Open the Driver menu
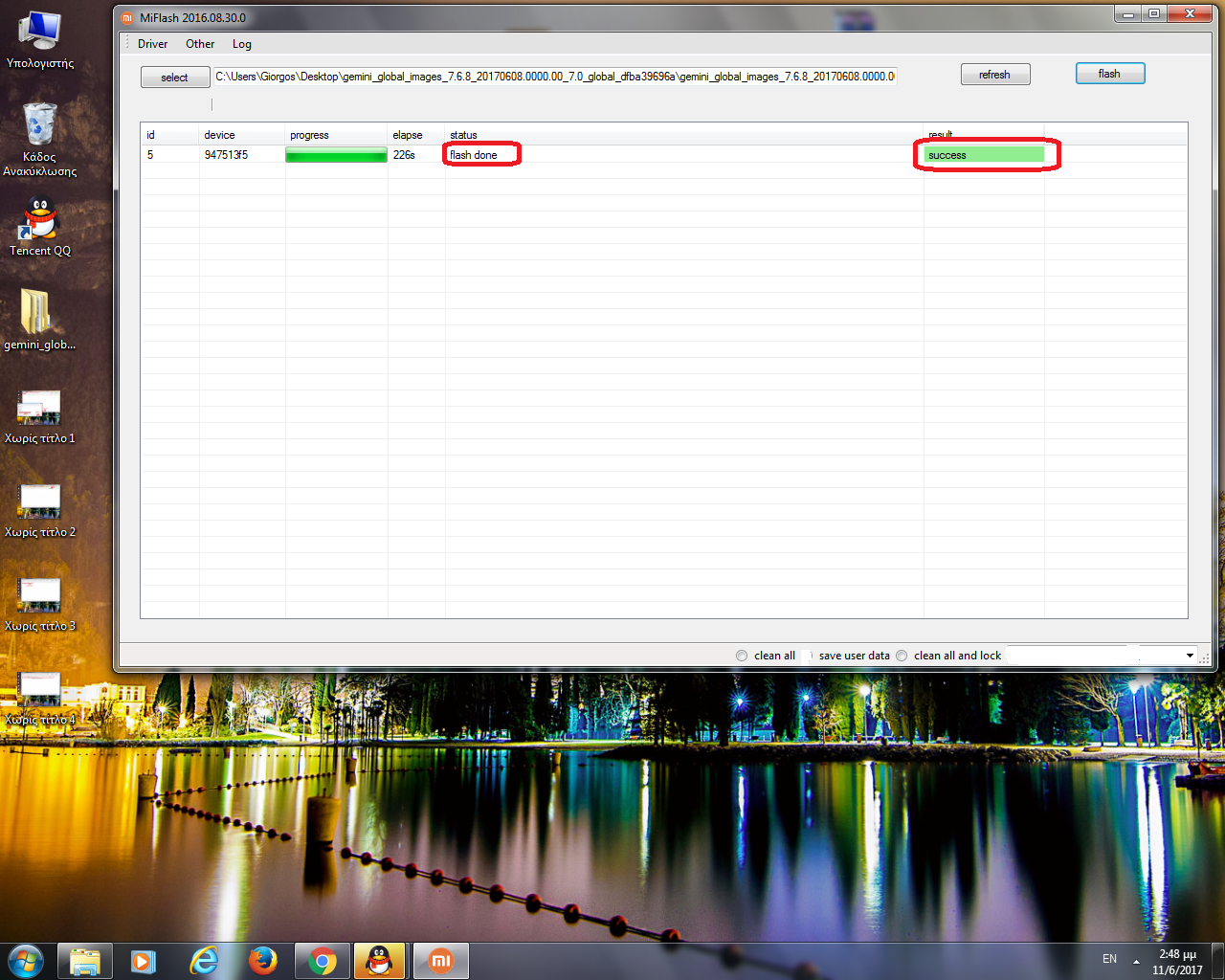The height and width of the screenshot is (980, 1225). 152,44
